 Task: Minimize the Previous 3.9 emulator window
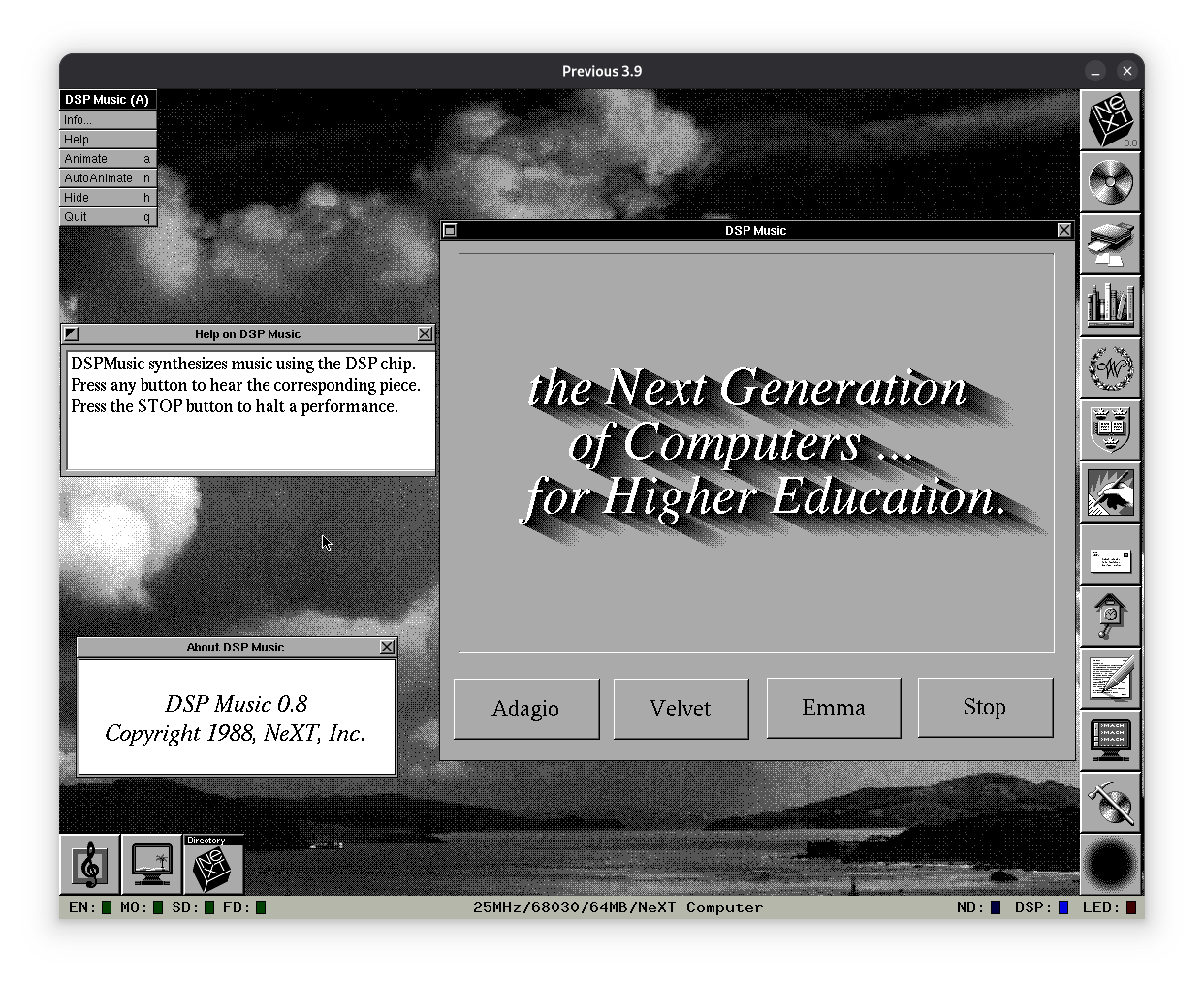pos(1095,71)
